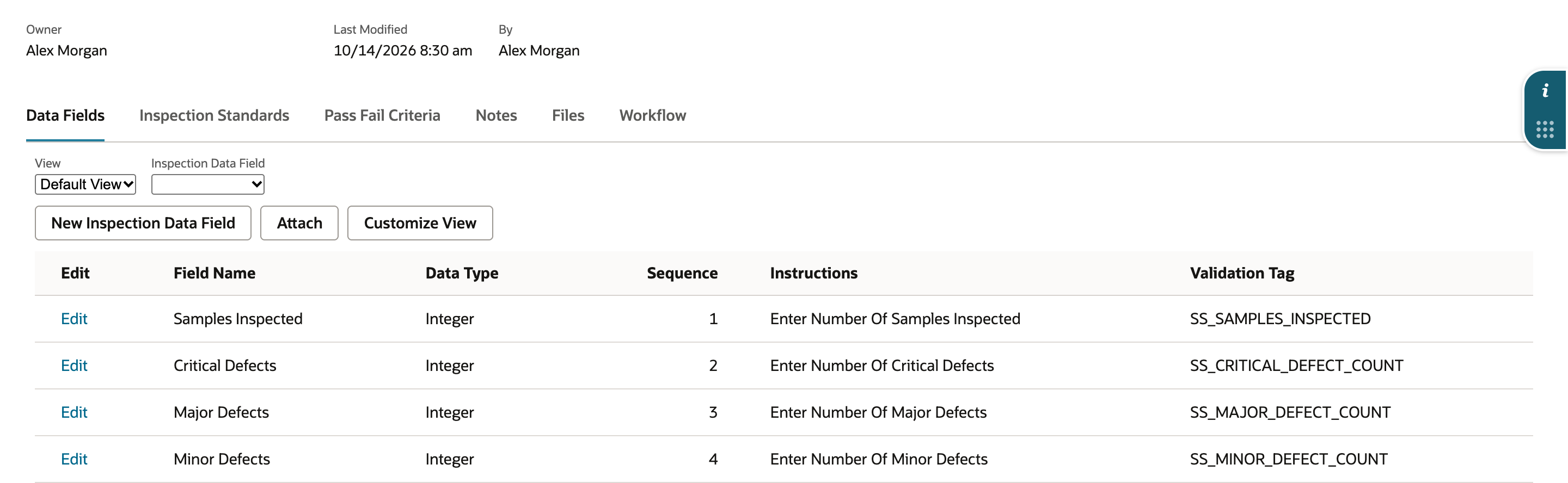Click SS_SAMPLES_INSPECTED validation tag
1568x483 pixels.
pyautogui.click(x=1280, y=319)
